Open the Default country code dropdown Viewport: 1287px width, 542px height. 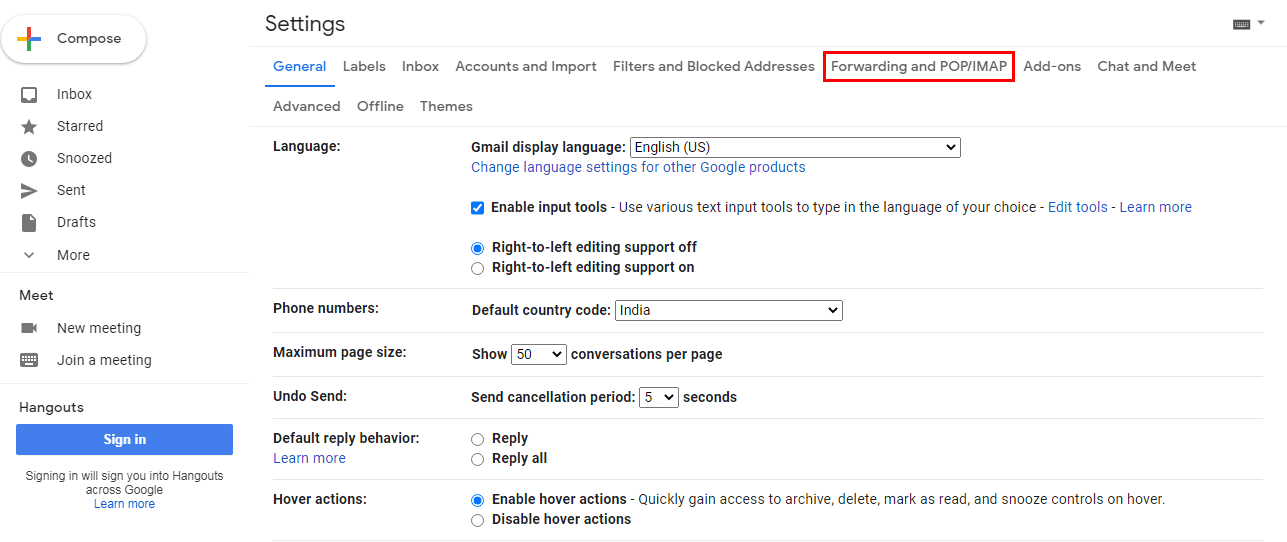click(729, 311)
